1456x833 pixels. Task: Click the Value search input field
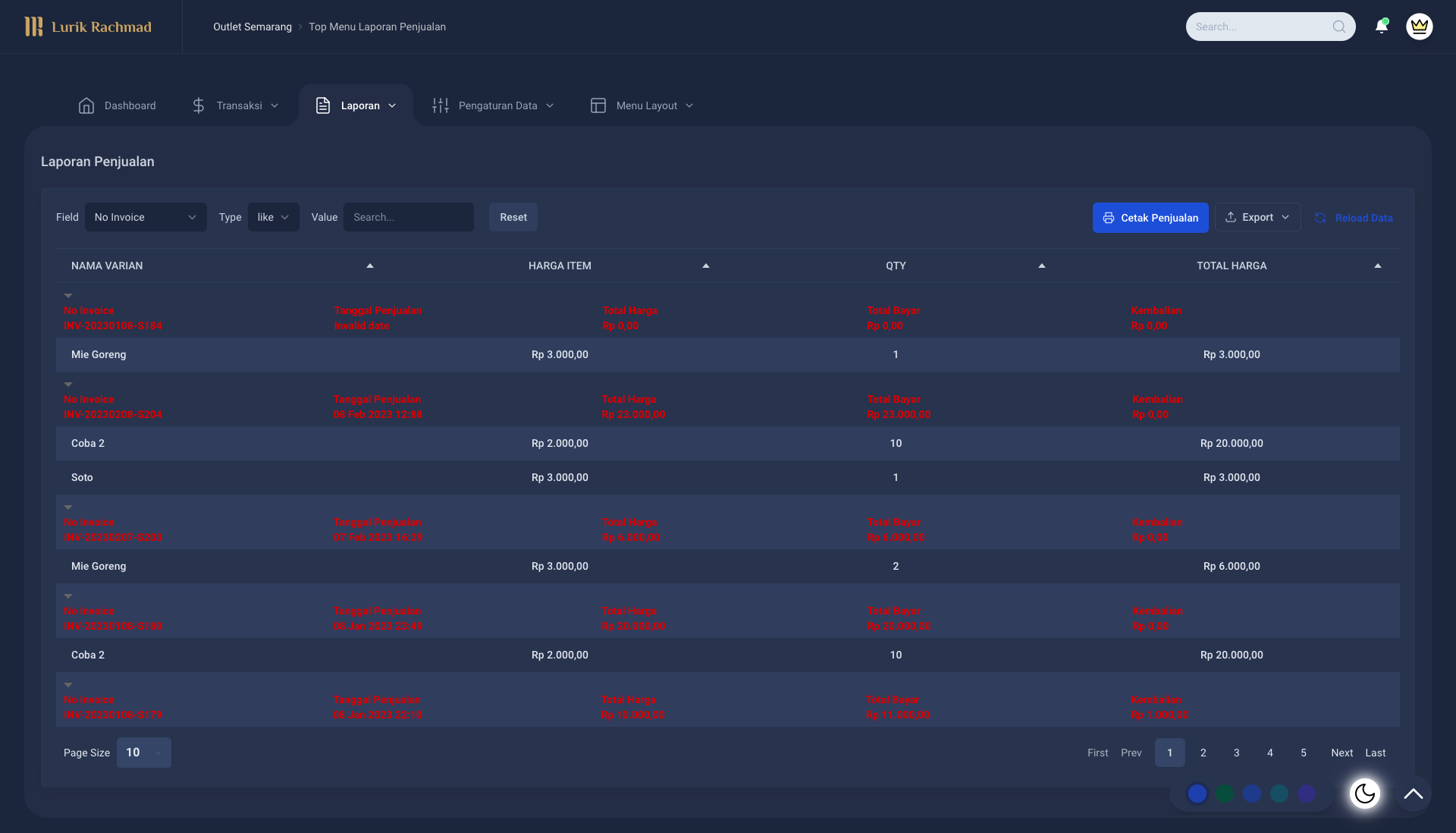(409, 217)
